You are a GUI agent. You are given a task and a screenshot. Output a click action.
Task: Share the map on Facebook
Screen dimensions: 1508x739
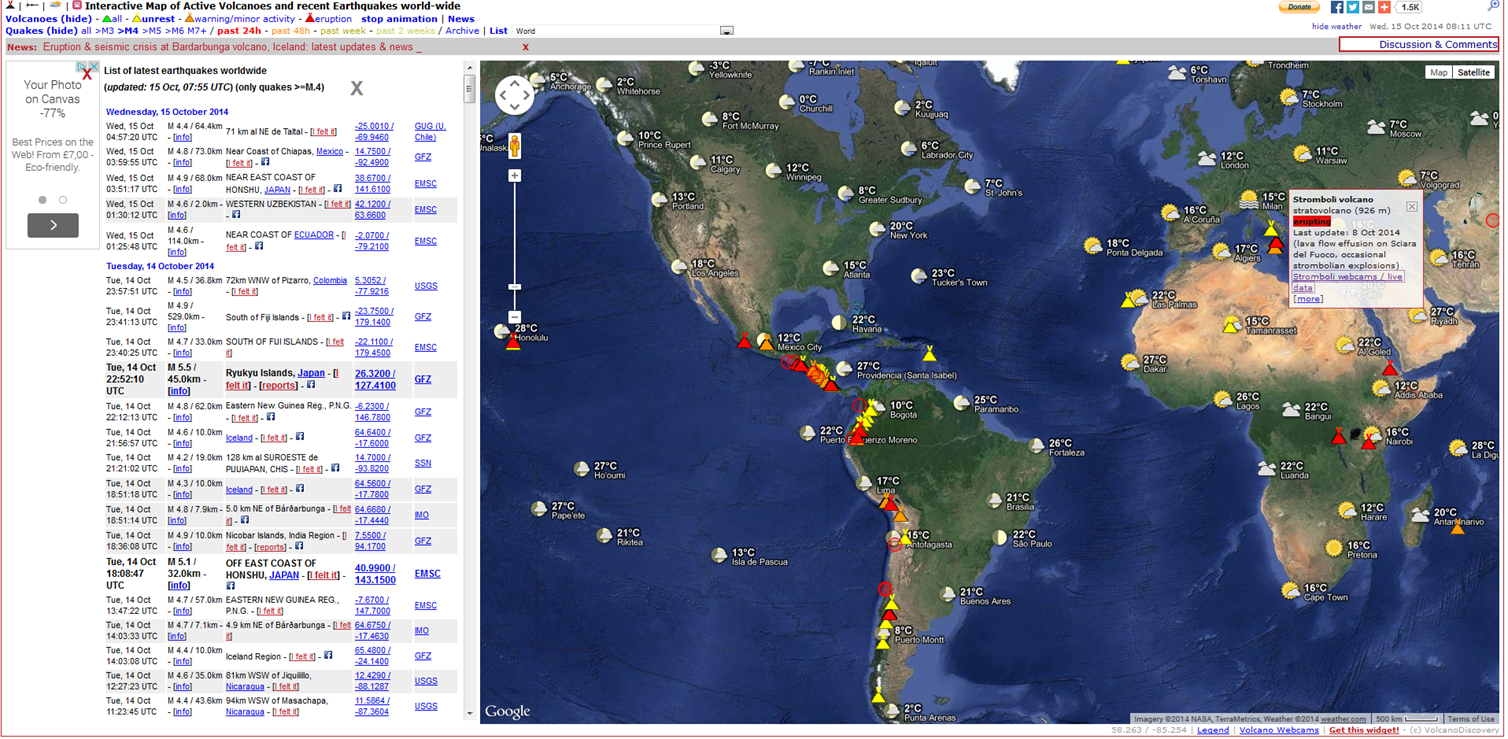click(1337, 7)
